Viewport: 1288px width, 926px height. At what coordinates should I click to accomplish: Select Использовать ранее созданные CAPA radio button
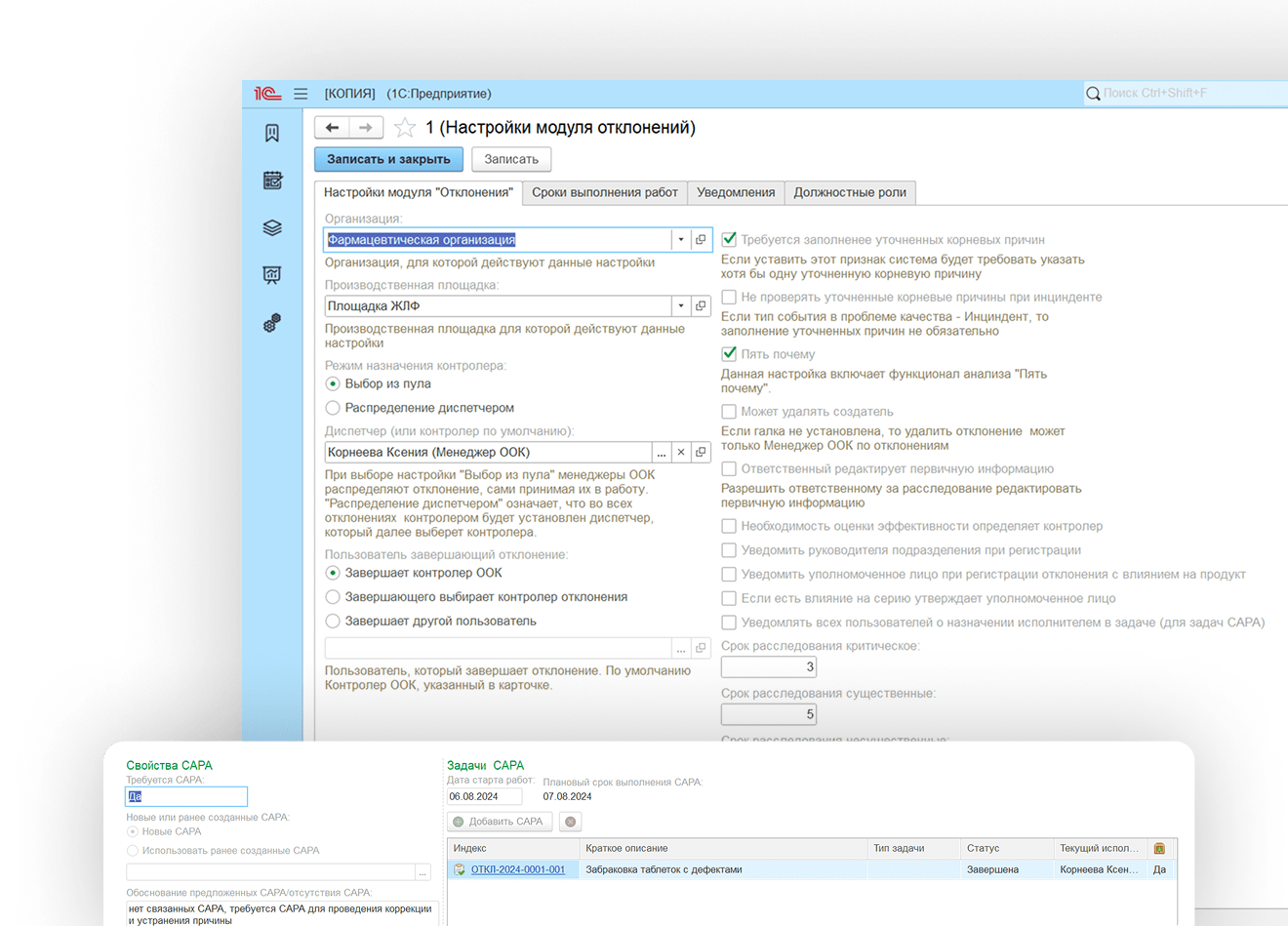[133, 851]
